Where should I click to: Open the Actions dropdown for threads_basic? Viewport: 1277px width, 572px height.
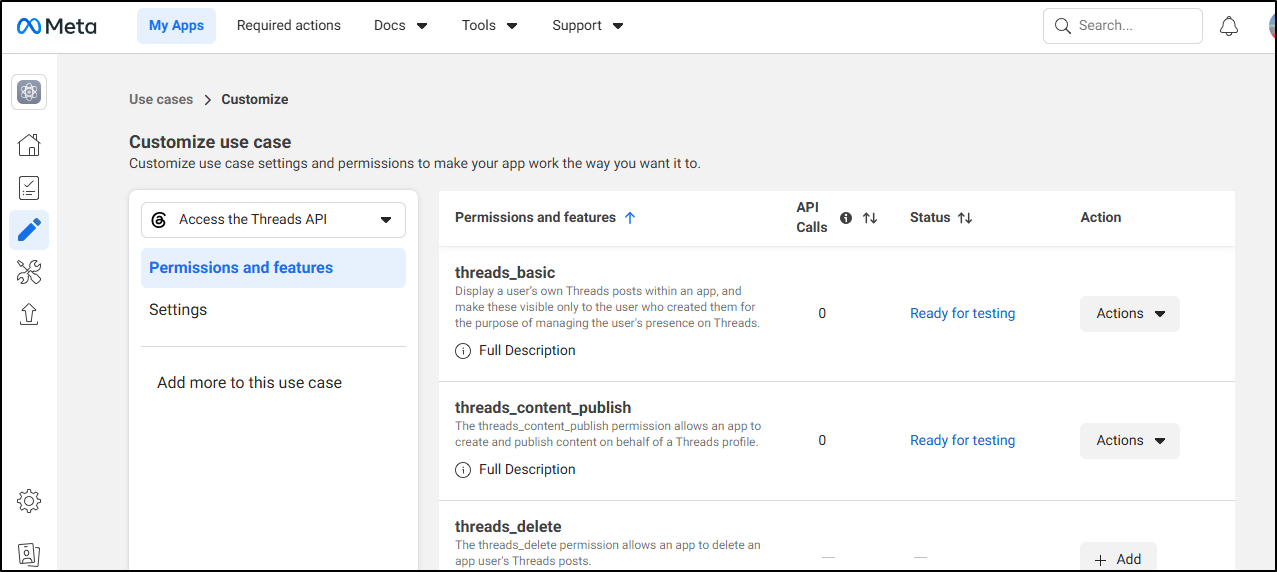pyautogui.click(x=1130, y=314)
